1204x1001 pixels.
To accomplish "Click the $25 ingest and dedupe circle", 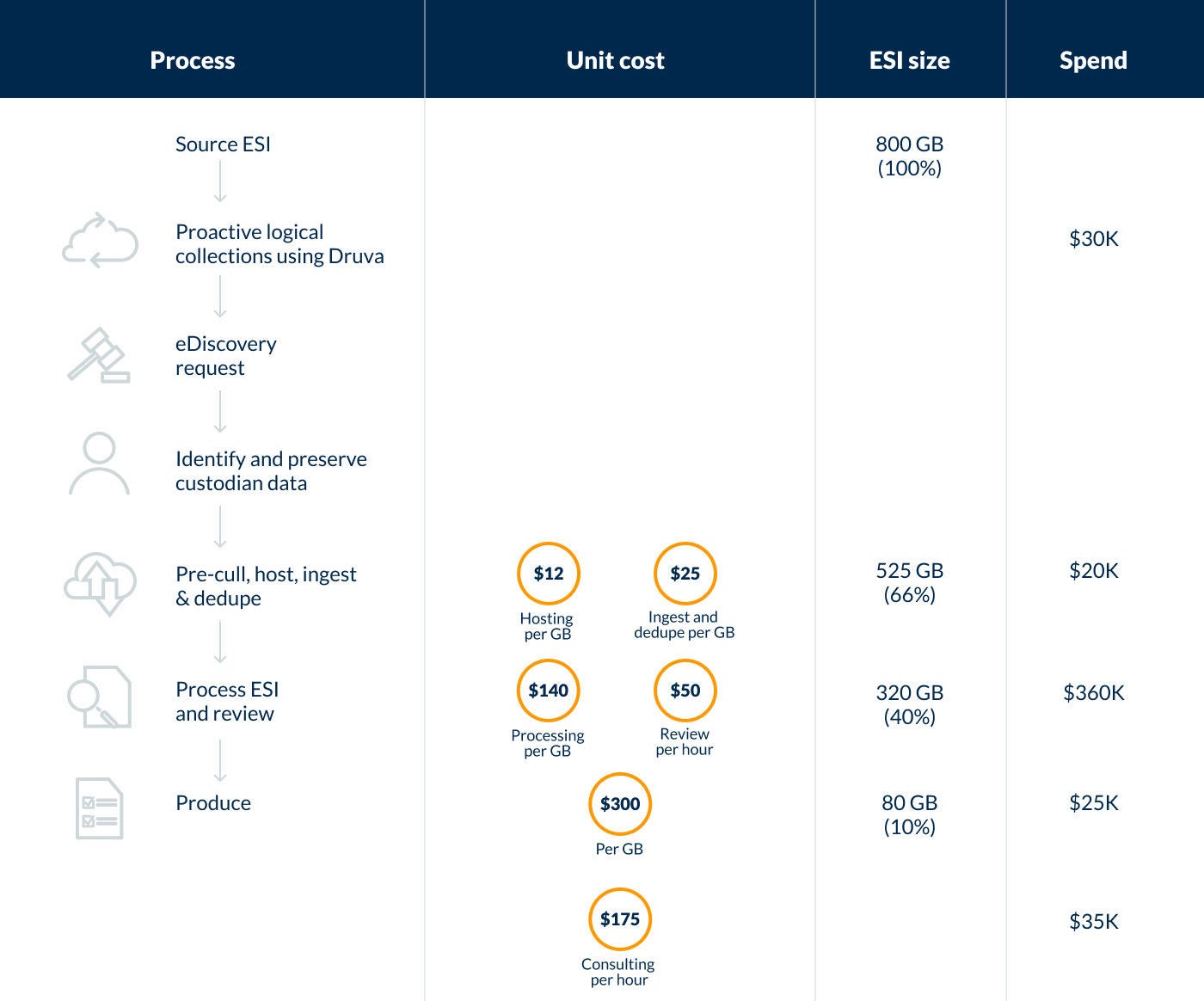I will 685,574.
